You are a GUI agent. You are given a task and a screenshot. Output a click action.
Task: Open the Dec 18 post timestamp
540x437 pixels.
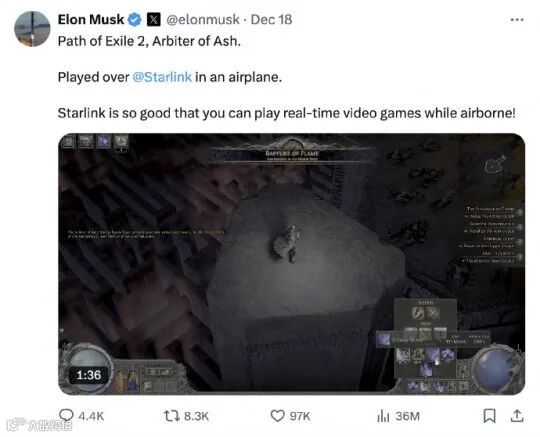[x=271, y=20]
